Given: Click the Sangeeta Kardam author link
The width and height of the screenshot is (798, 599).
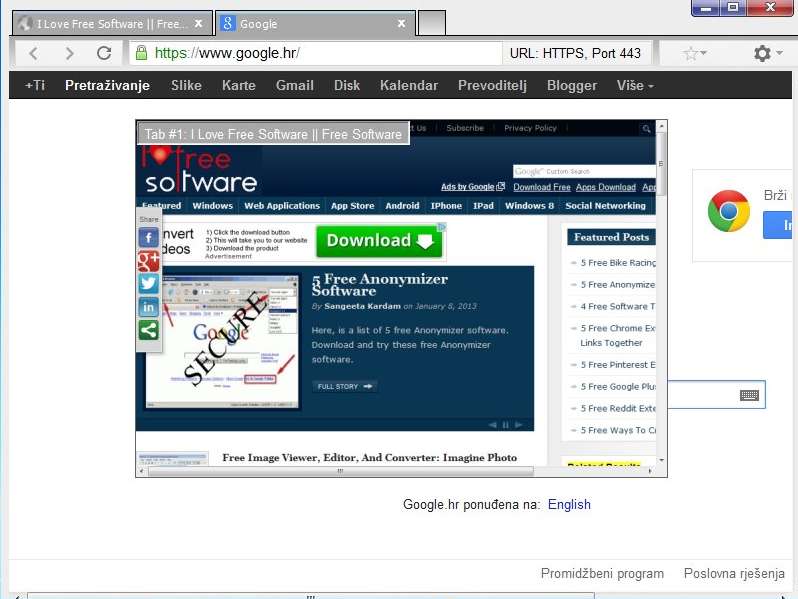Looking at the screenshot, I should tap(362, 306).
